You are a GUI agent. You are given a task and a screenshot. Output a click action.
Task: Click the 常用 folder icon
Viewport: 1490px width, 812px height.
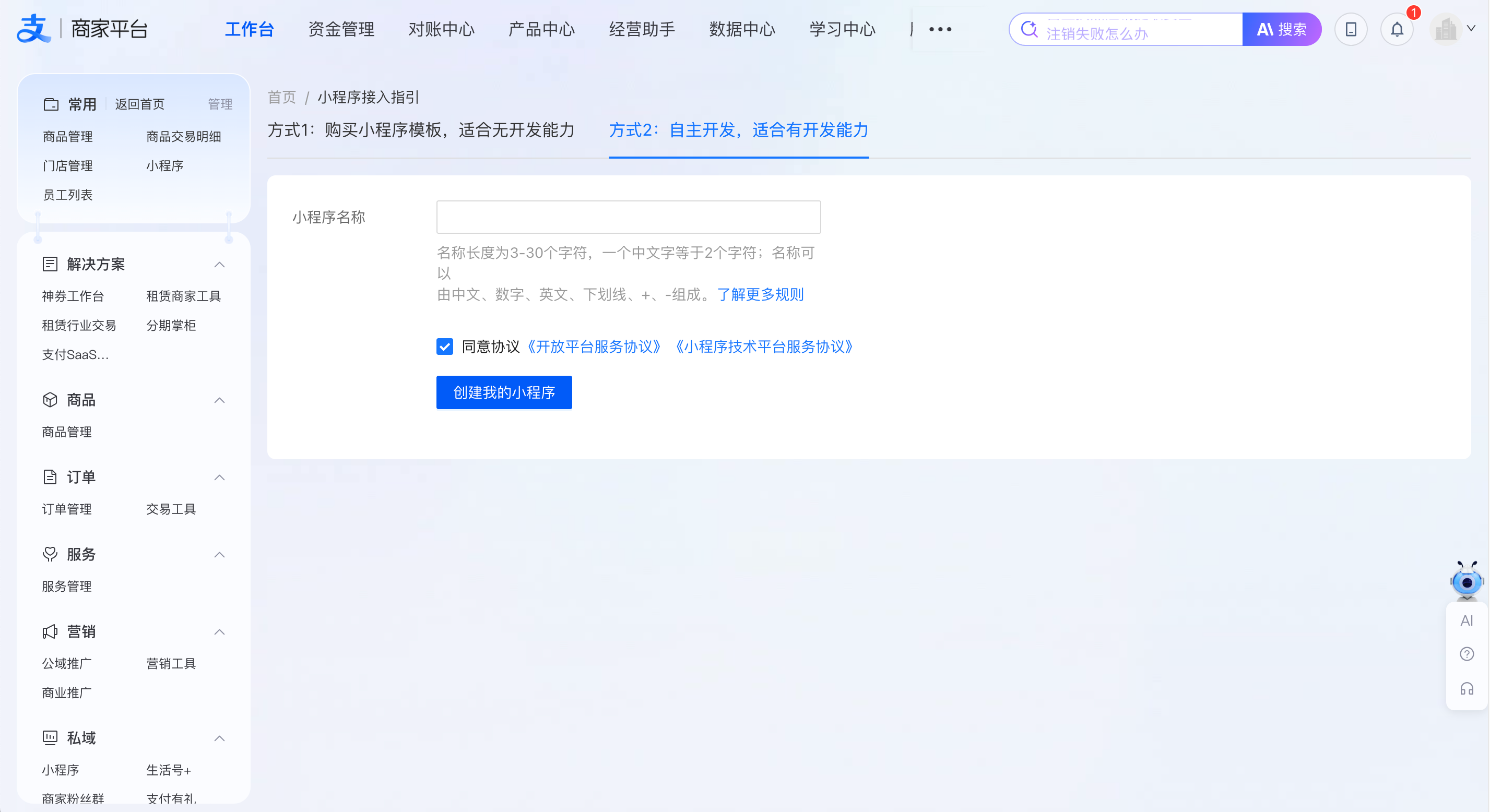(51, 104)
